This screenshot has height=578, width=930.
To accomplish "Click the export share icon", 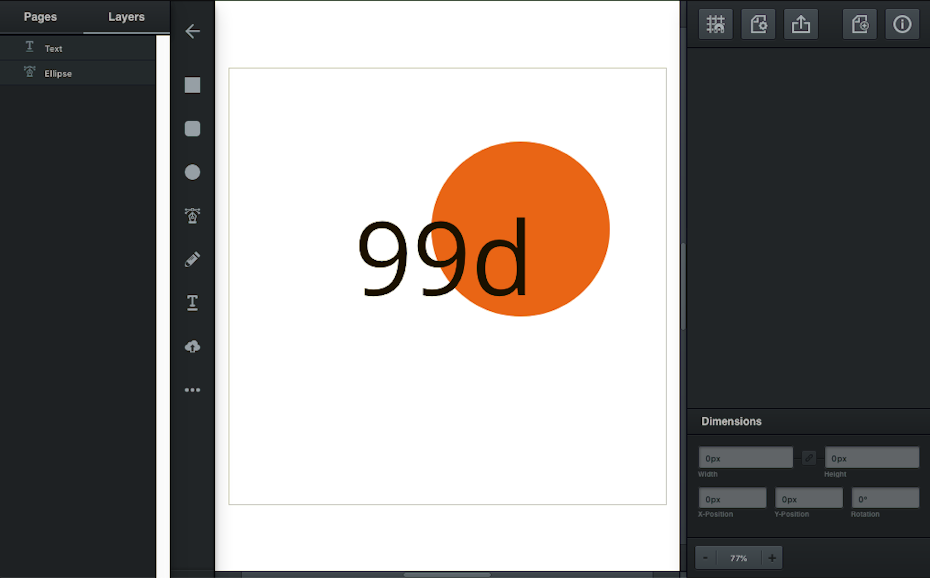I will click(x=801, y=25).
